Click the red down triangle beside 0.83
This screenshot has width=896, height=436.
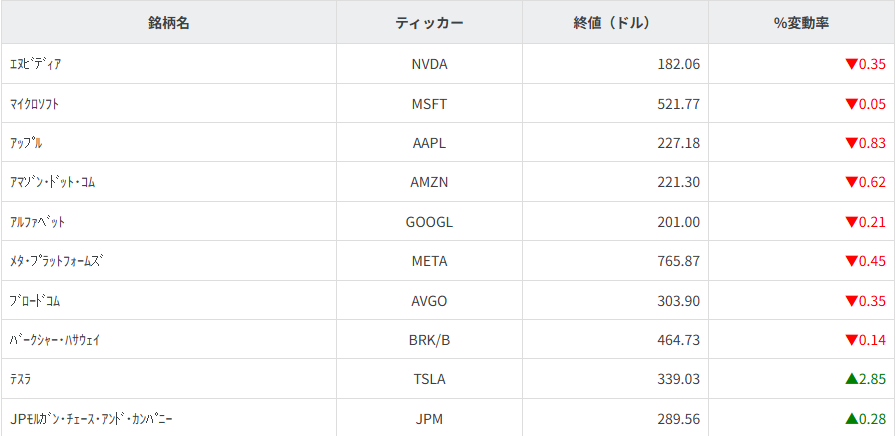851,143
